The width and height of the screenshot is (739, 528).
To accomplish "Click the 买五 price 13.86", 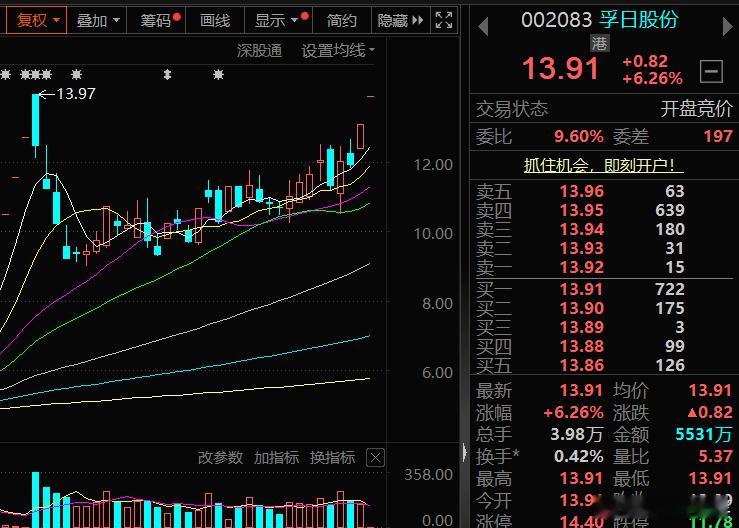I will 582,365.
